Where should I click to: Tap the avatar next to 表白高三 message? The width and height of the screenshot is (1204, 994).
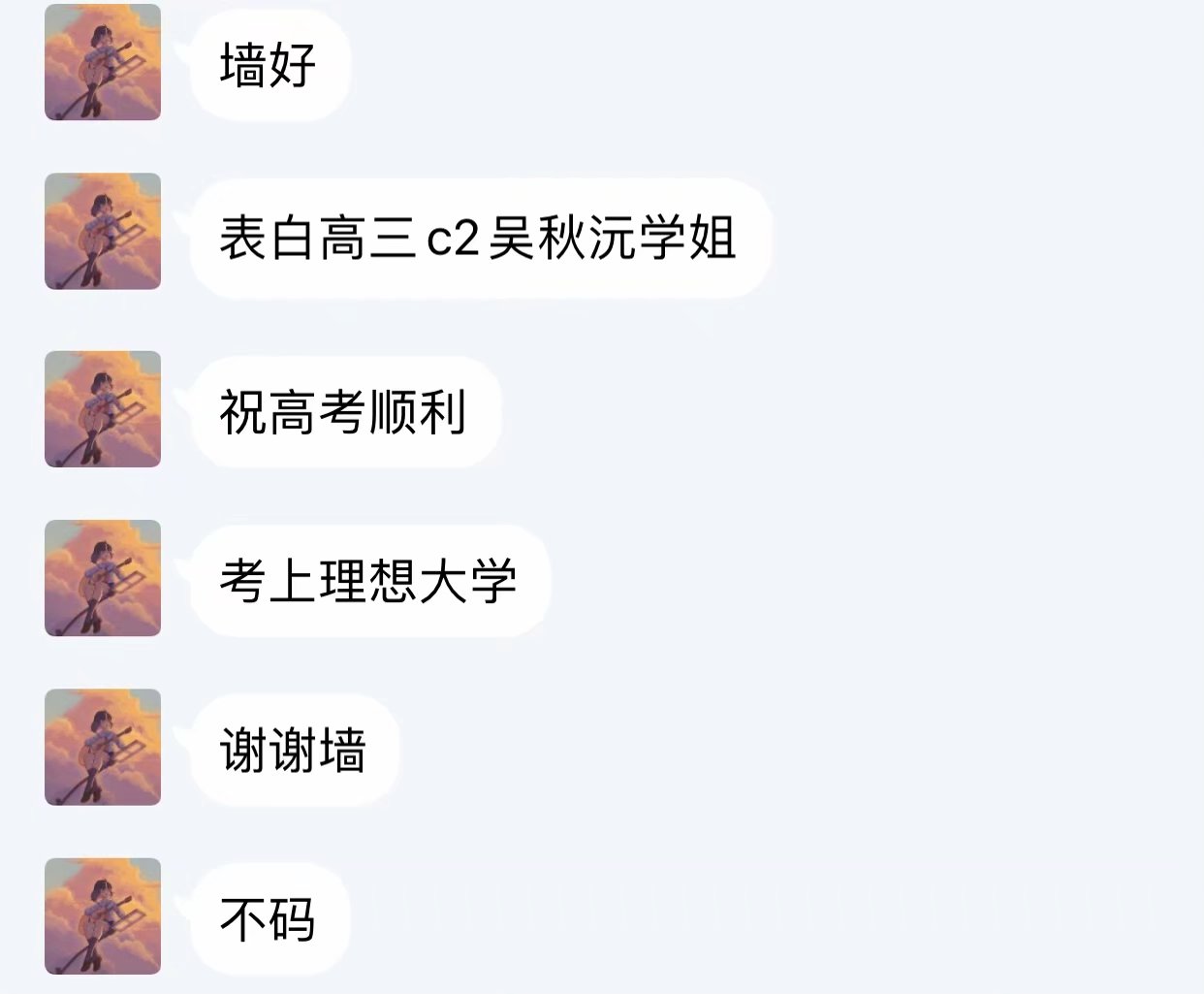pyautogui.click(x=103, y=231)
